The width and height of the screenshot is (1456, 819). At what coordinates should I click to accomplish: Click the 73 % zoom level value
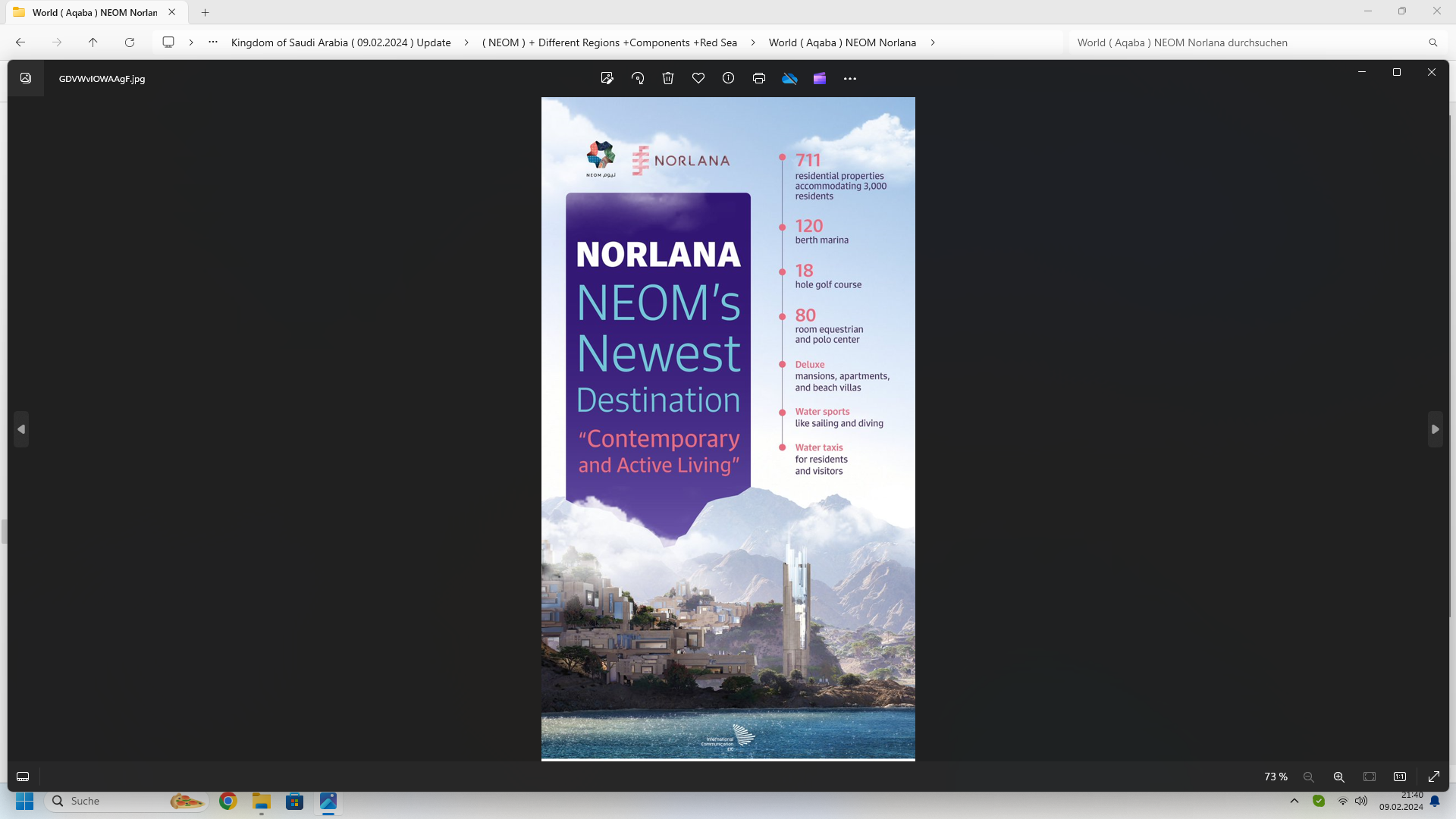[x=1276, y=777]
